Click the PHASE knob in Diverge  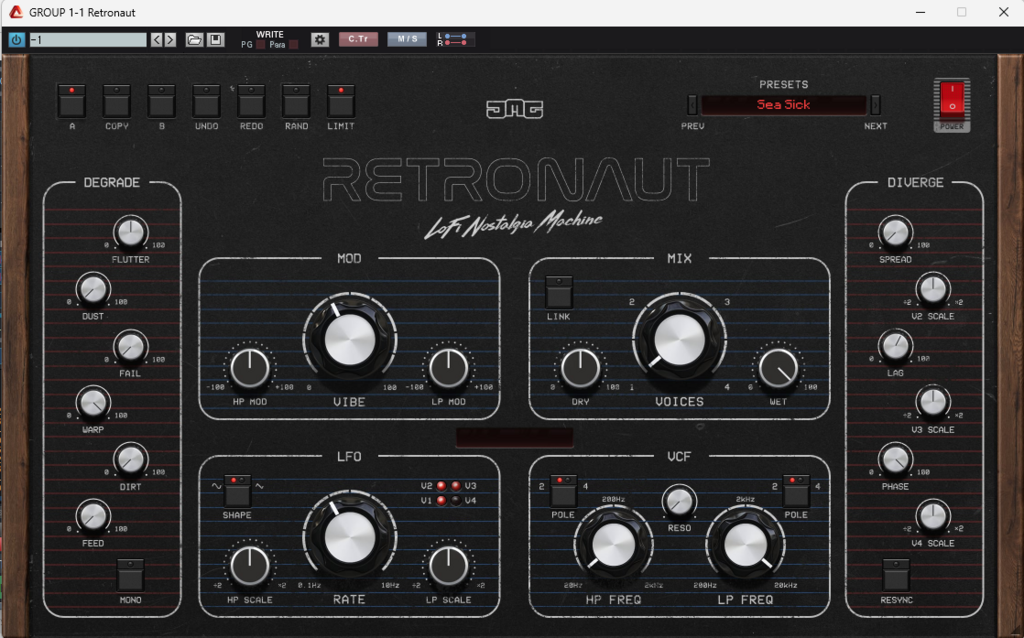[895, 459]
